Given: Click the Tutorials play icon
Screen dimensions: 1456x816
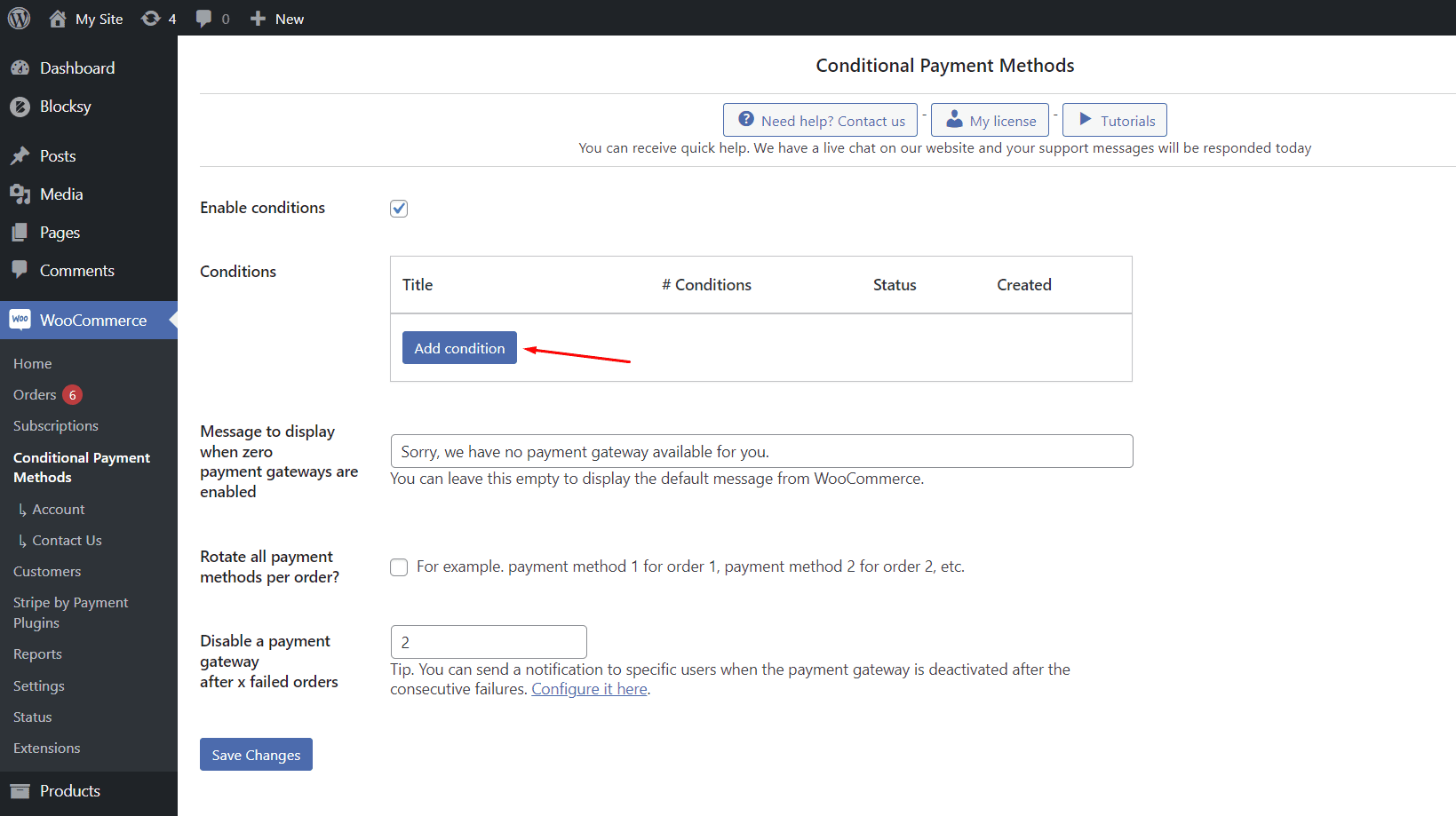Looking at the screenshot, I should [x=1085, y=119].
